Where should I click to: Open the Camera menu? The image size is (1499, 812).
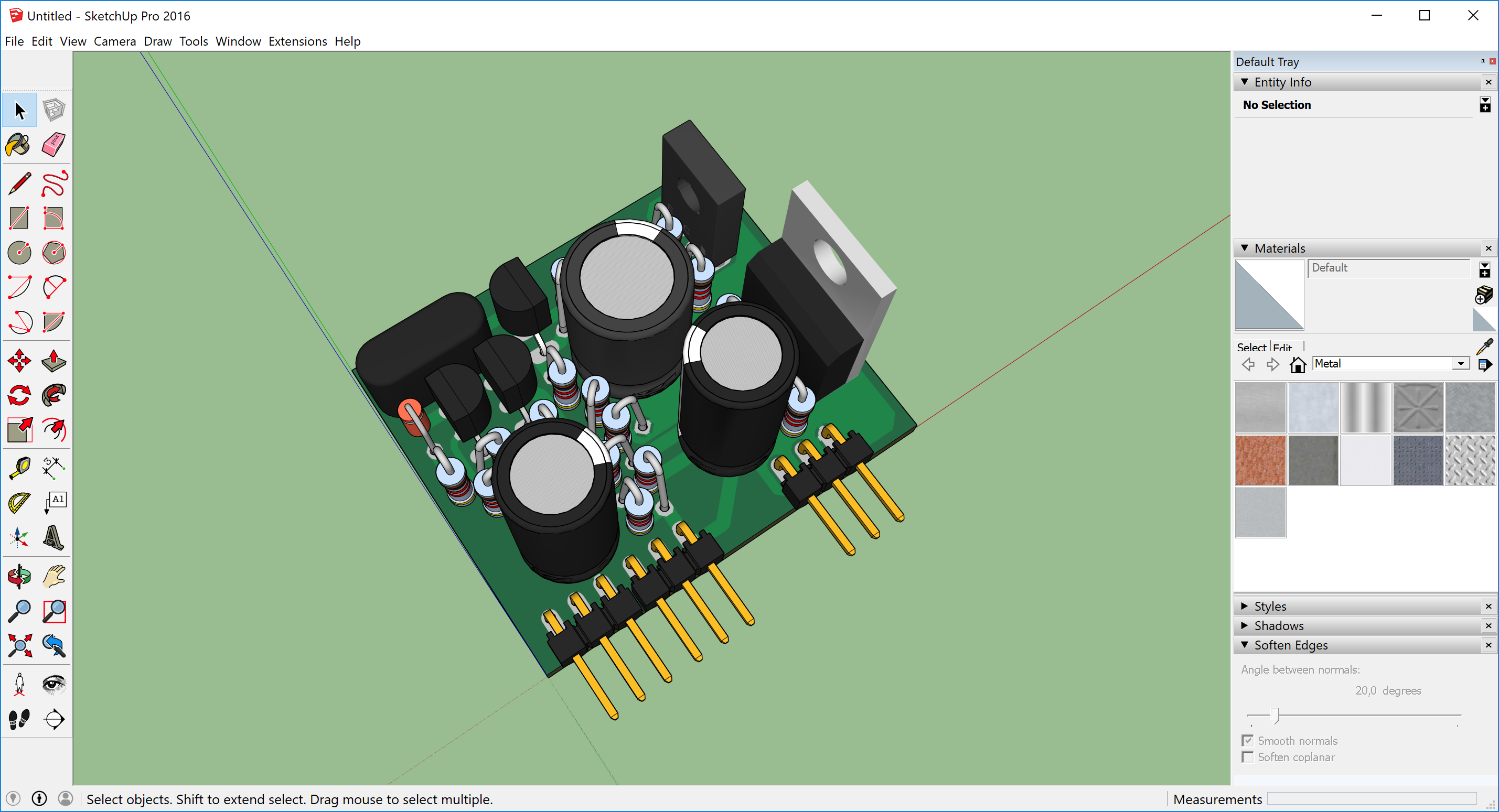coord(115,41)
